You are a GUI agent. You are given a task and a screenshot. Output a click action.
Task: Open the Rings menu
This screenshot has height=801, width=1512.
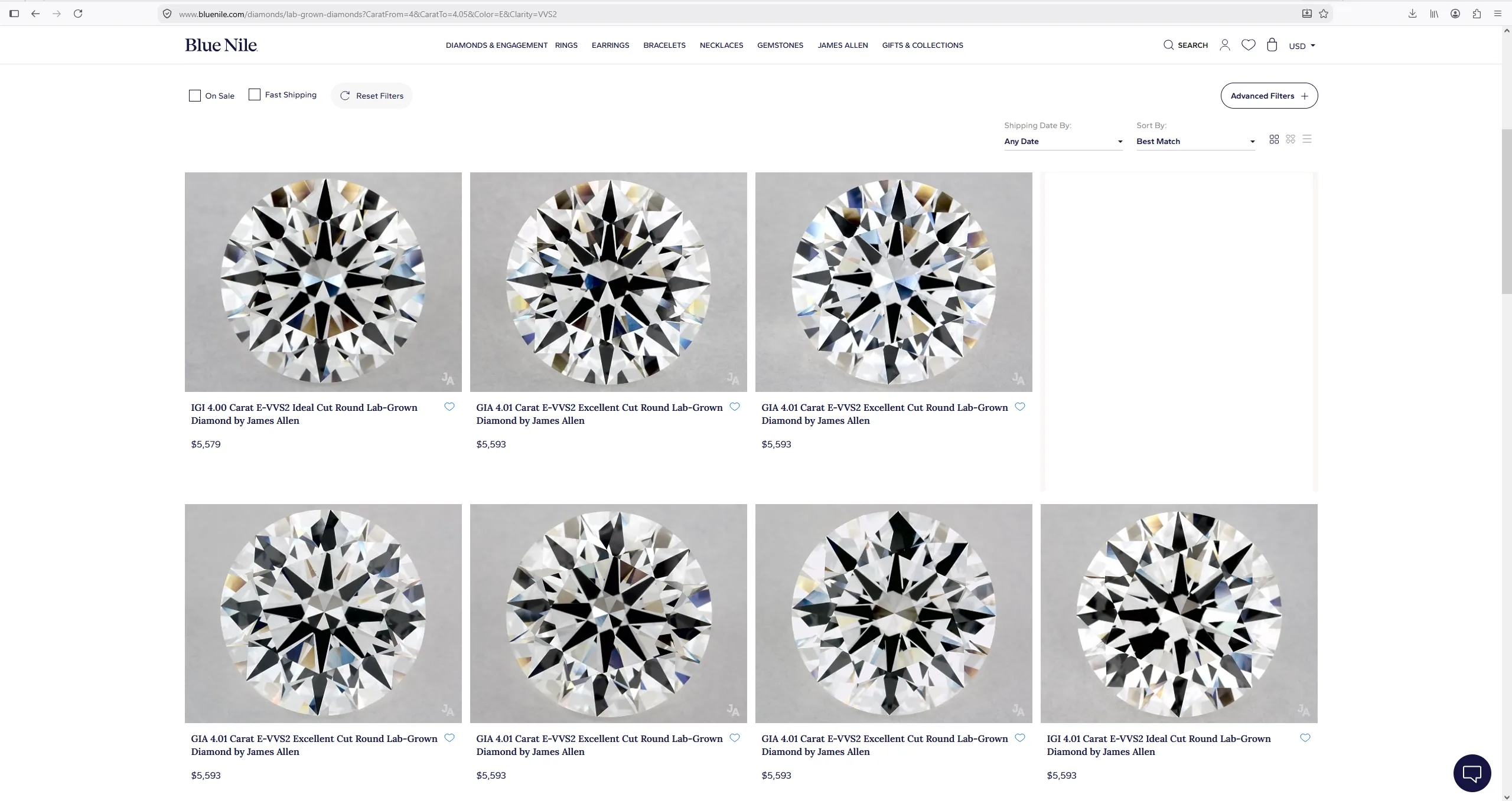coord(566,45)
